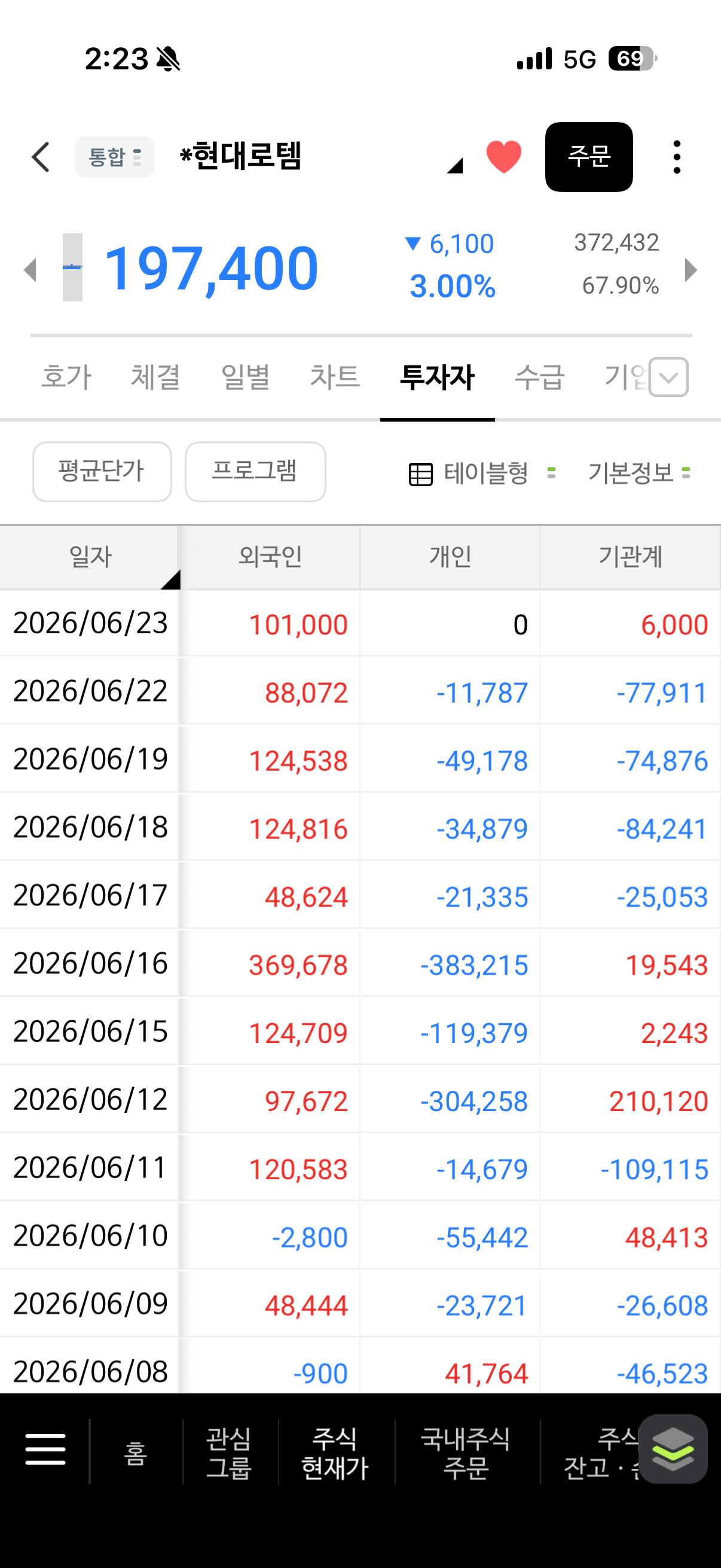Tap the current price 197,400
721x1568 pixels.
click(211, 269)
